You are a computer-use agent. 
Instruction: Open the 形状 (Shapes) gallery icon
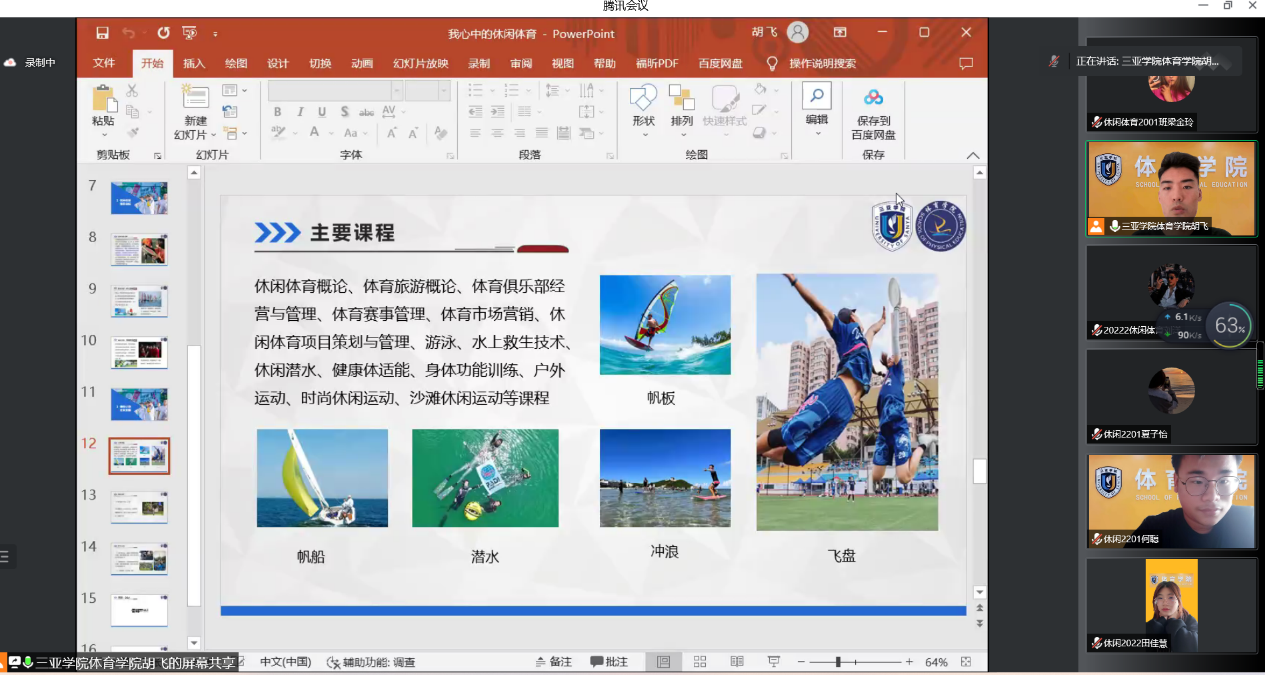tap(643, 97)
